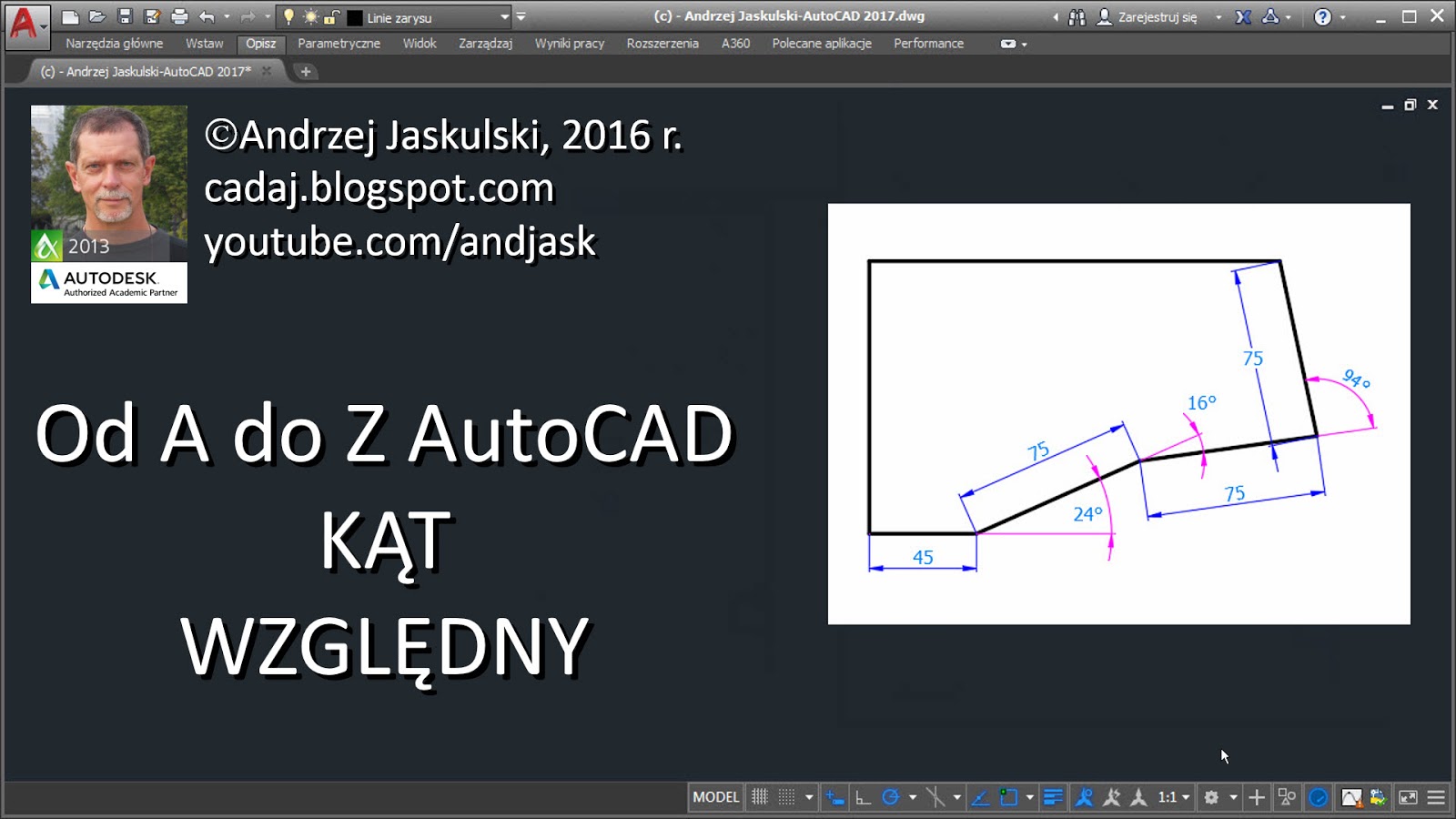Toggle lineweight display icon

pyautogui.click(x=1053, y=797)
